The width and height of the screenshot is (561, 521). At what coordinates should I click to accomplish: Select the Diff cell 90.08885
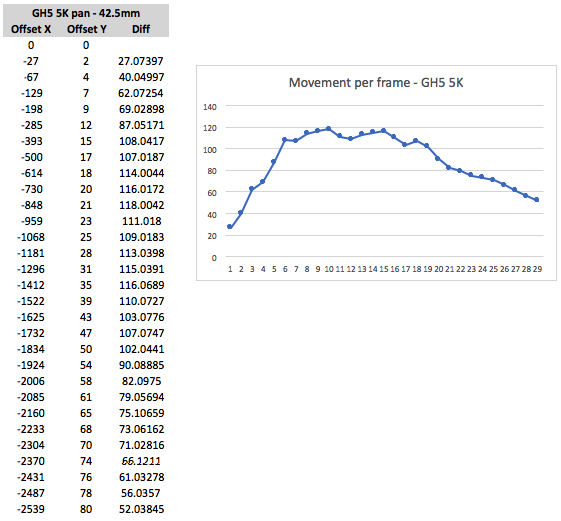click(141, 365)
